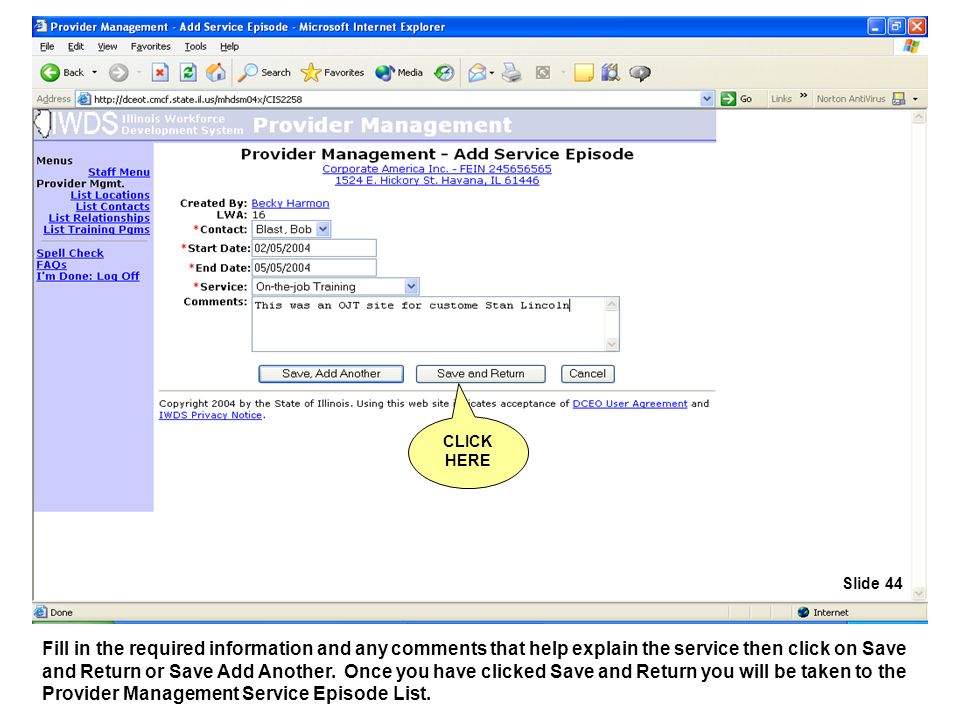Open the List Training Pgms link

(97, 229)
